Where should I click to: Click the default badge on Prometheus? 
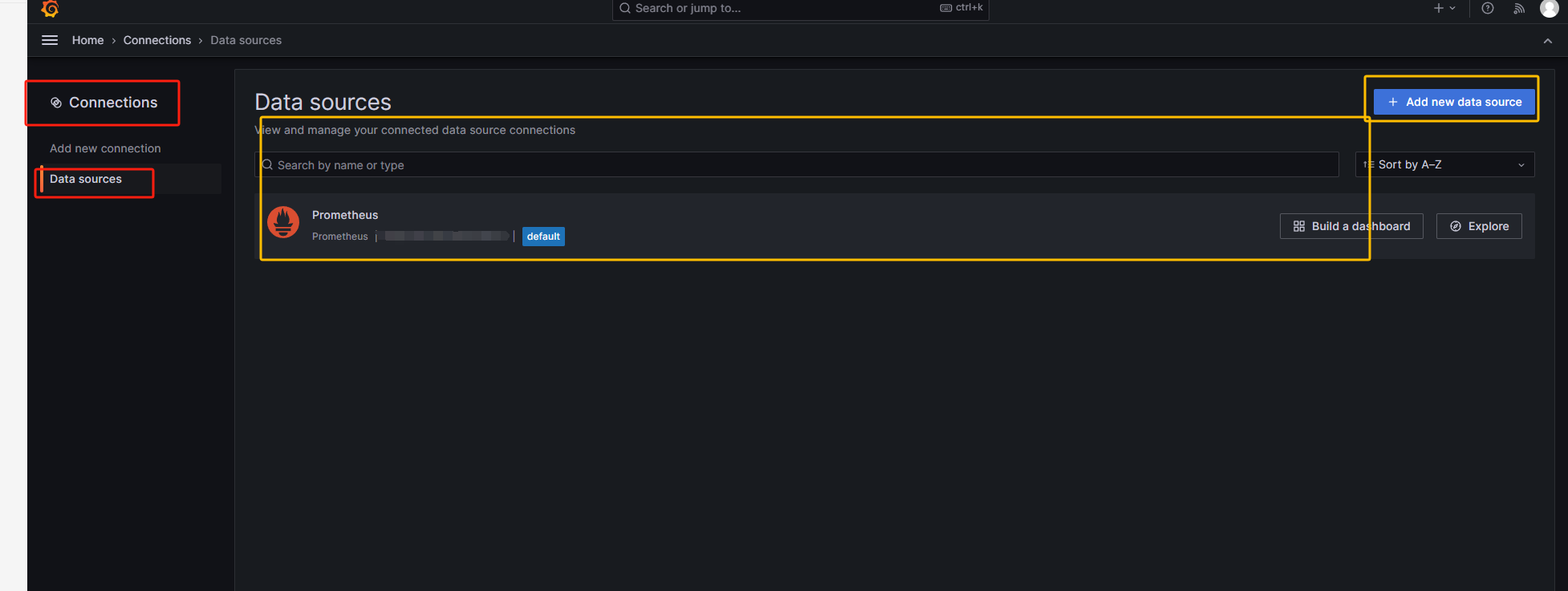tap(543, 237)
